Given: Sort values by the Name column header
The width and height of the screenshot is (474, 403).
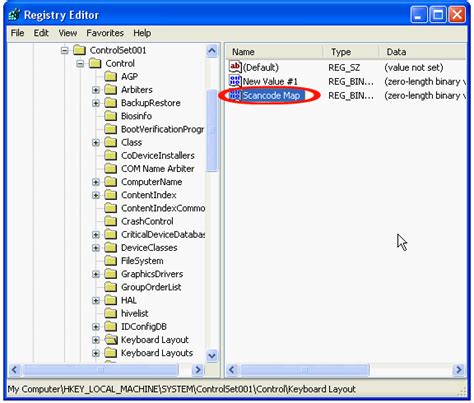Looking at the screenshot, I should click(x=274, y=52).
